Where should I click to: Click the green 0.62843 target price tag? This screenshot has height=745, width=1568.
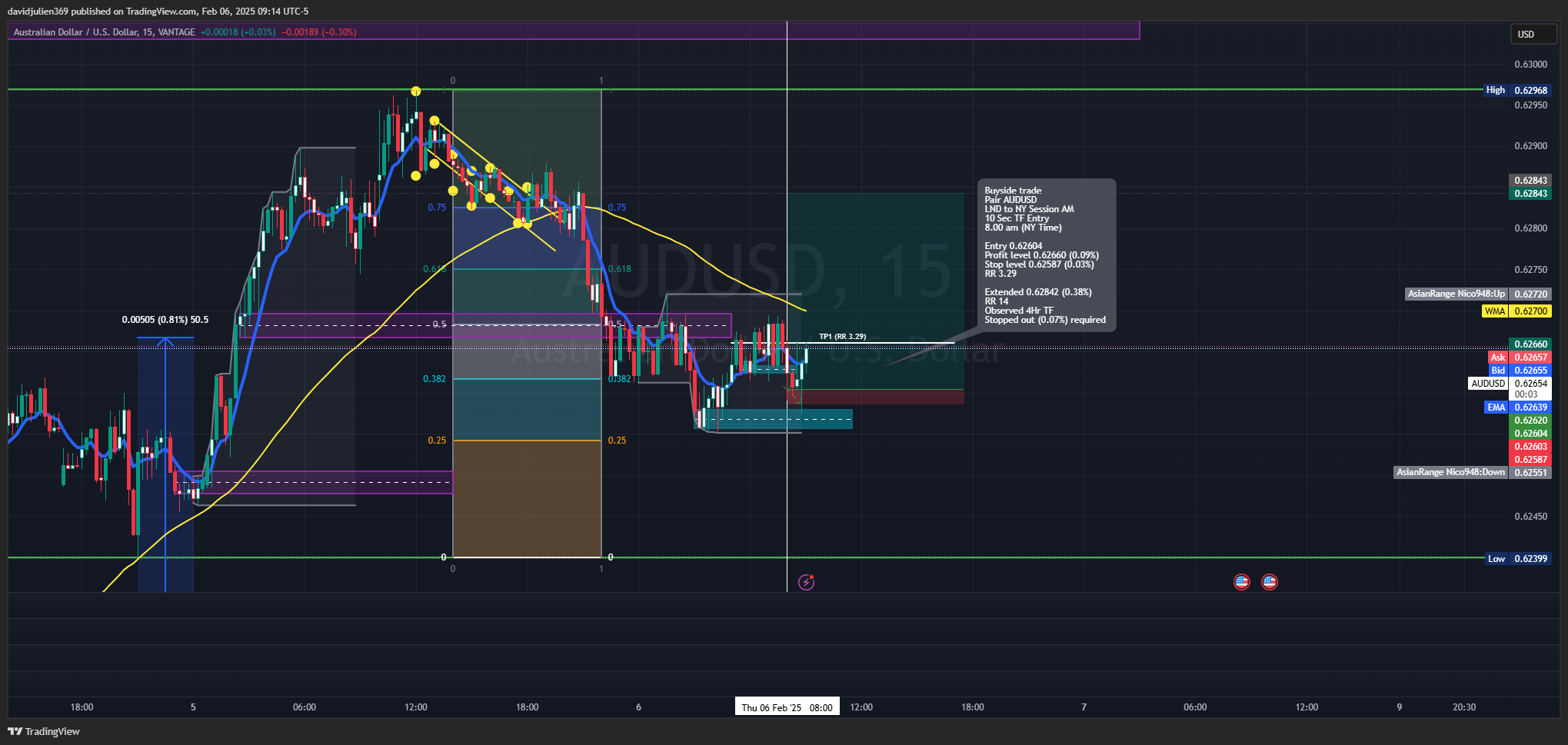coord(1530,193)
